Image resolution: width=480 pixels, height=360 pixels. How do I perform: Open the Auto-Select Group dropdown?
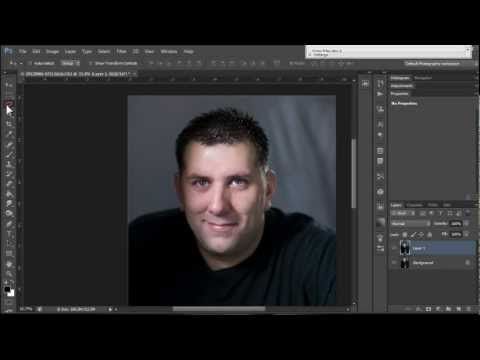(70, 63)
